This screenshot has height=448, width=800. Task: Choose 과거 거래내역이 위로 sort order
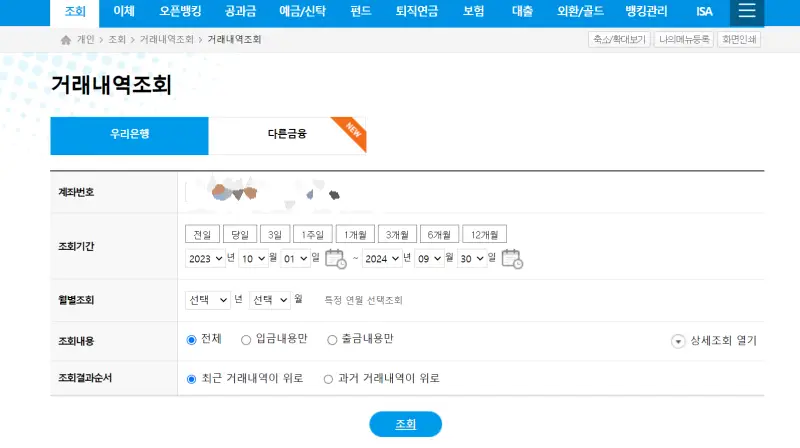point(328,379)
